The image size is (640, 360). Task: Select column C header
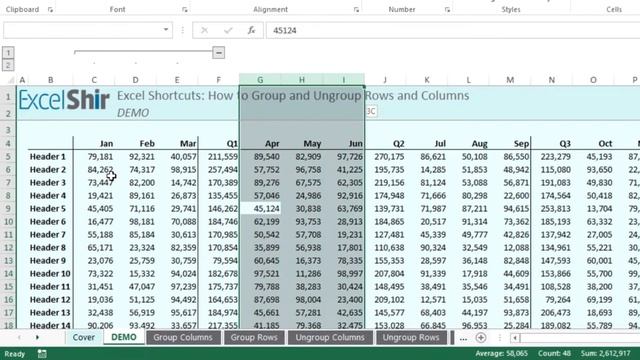94,80
